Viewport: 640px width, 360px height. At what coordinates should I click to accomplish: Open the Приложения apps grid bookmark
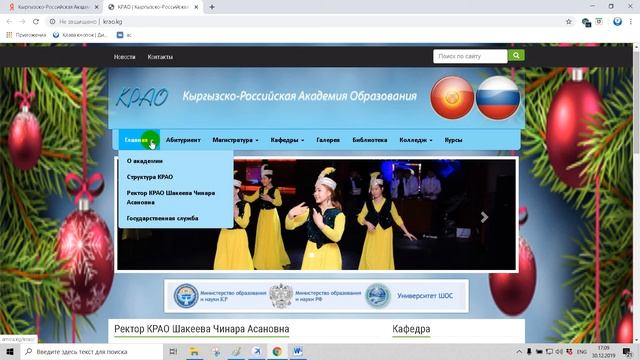pos(26,35)
